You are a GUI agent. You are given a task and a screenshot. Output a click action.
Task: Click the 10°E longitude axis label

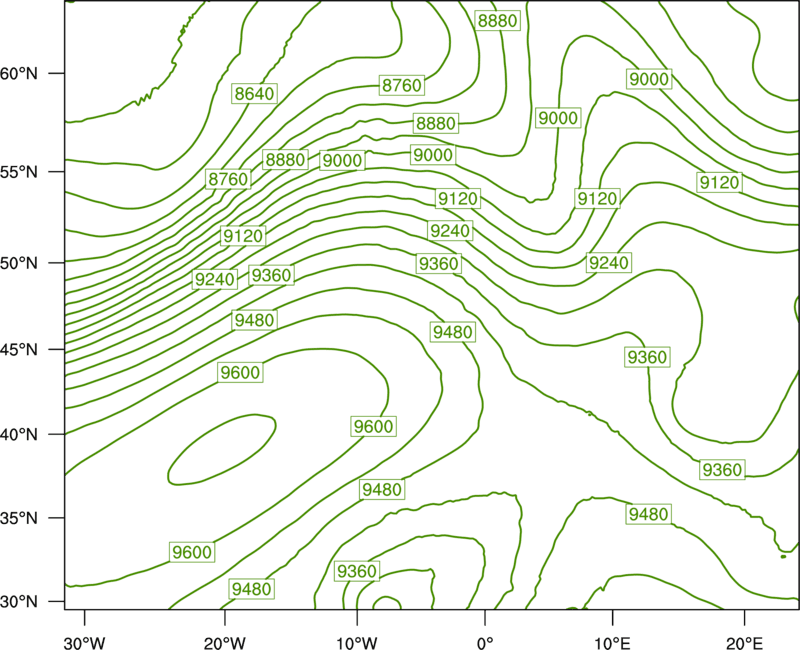(x=612, y=643)
